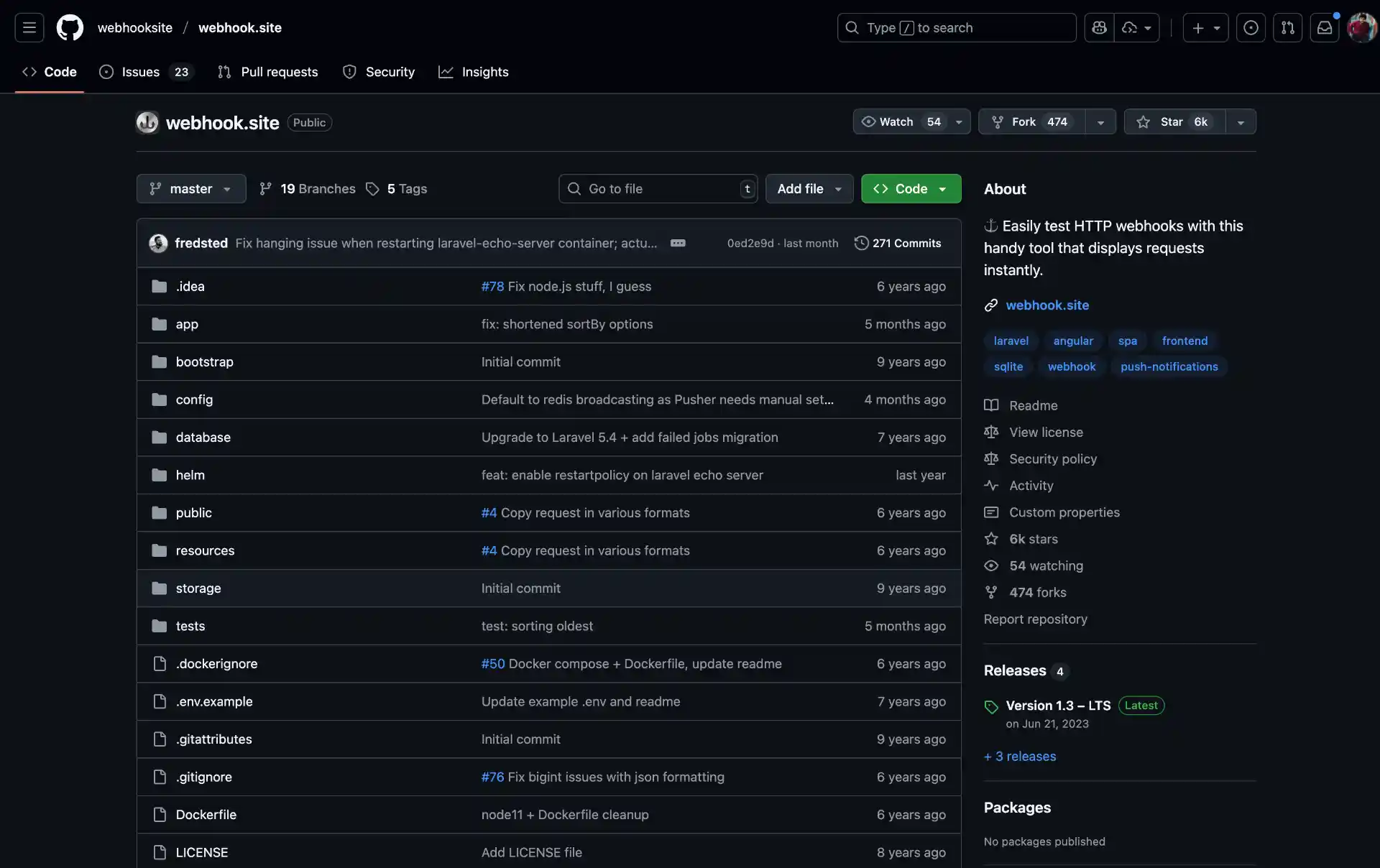Open issue #78 in .idea commit message

pyautogui.click(x=492, y=286)
